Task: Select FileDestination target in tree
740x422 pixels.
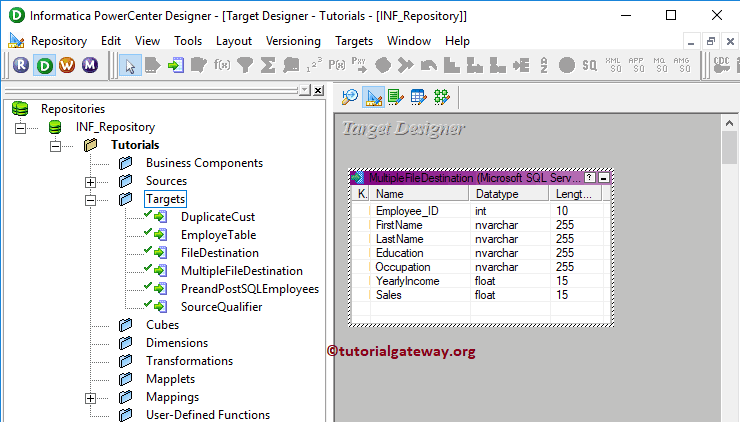Action: pyautogui.click(x=220, y=253)
